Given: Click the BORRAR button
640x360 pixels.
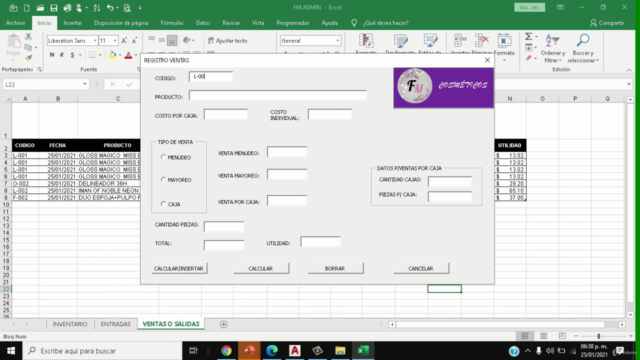Looking at the screenshot, I should coord(335,269).
